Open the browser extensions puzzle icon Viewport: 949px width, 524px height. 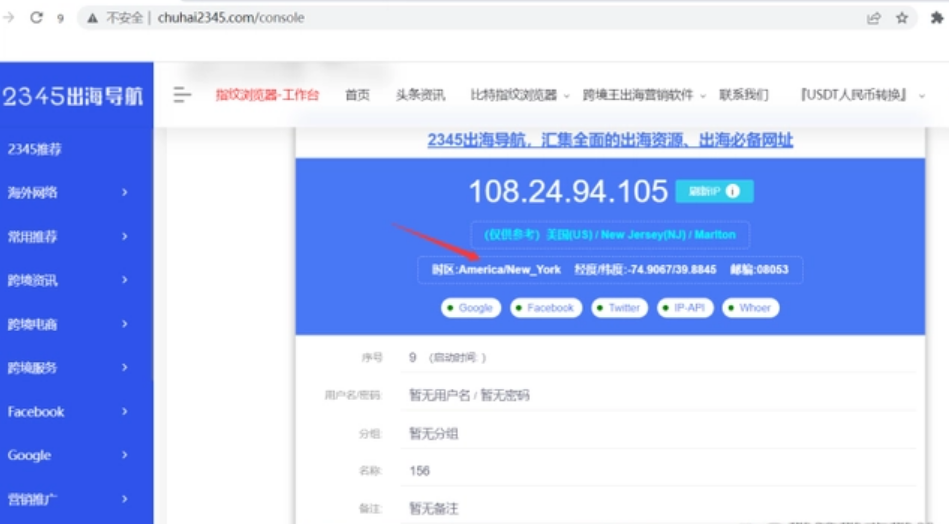(937, 17)
